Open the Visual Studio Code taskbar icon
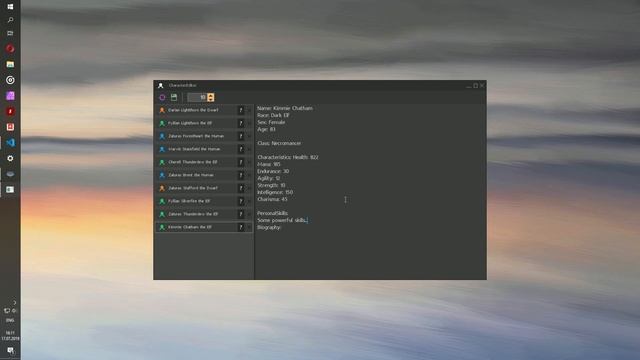The height and width of the screenshot is (360, 640). 10,142
